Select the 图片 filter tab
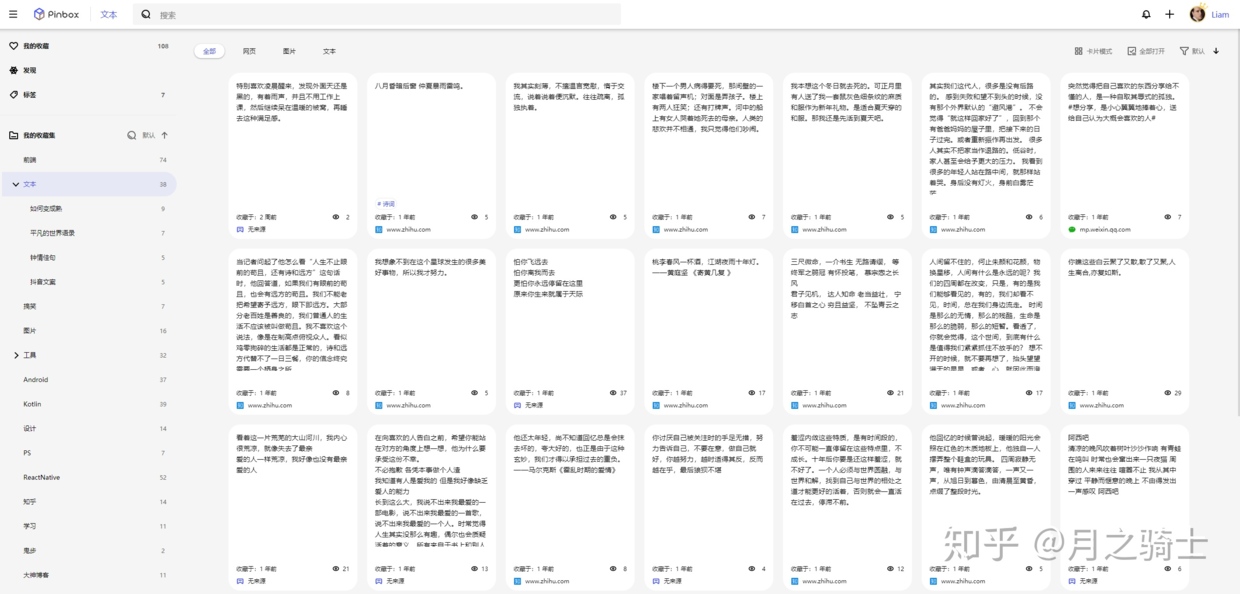 click(289, 51)
